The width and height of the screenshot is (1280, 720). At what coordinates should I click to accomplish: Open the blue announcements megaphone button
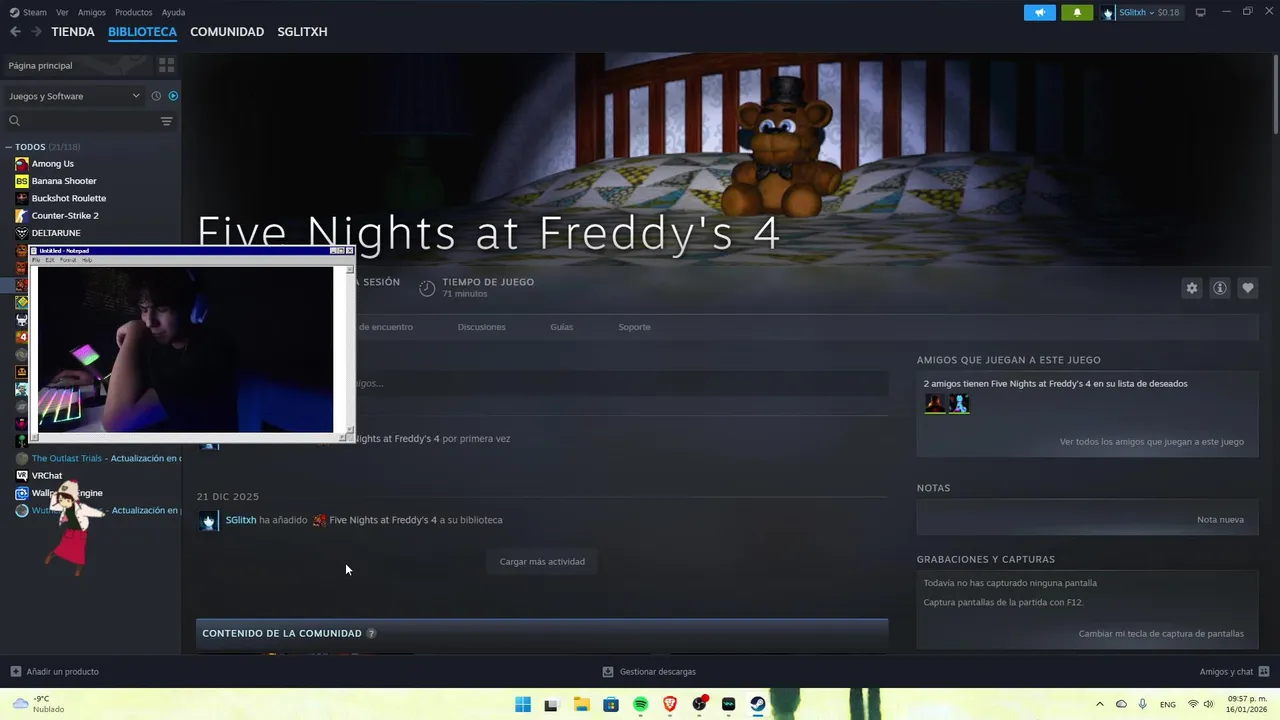(1040, 12)
